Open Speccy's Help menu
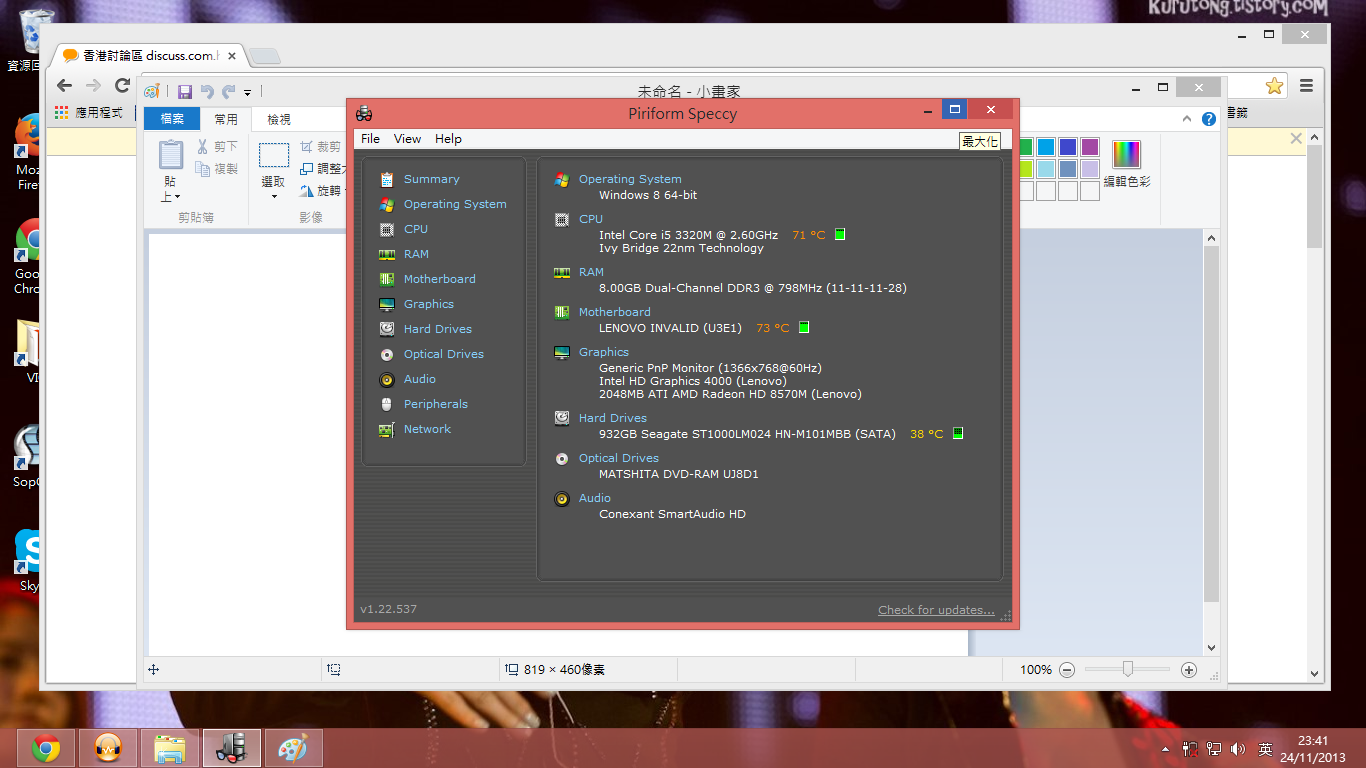This screenshot has height=768, width=1366. (x=448, y=139)
